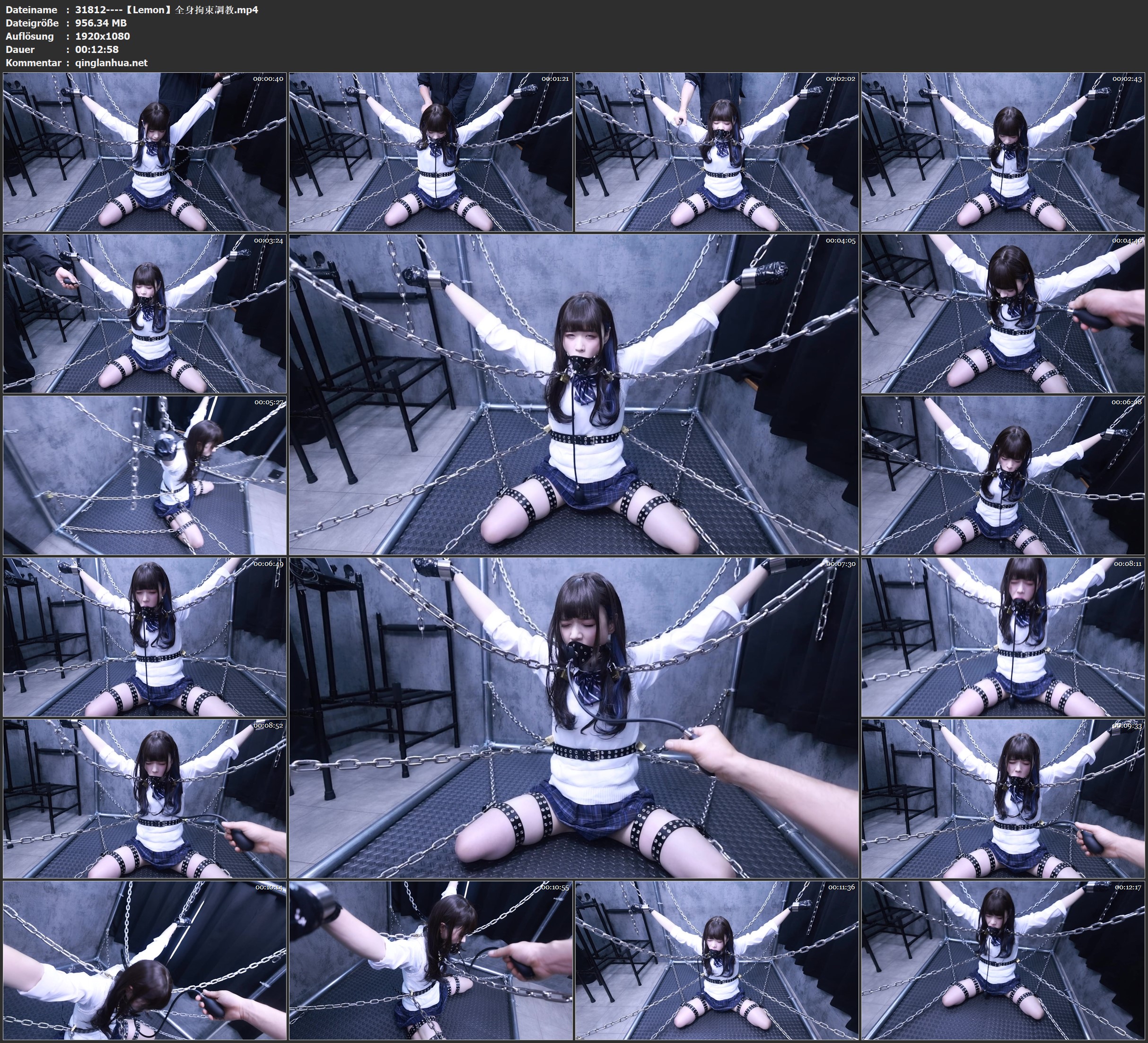Click the frame stamped 00:10:14
This screenshot has width=1148, height=1043.
point(145,960)
